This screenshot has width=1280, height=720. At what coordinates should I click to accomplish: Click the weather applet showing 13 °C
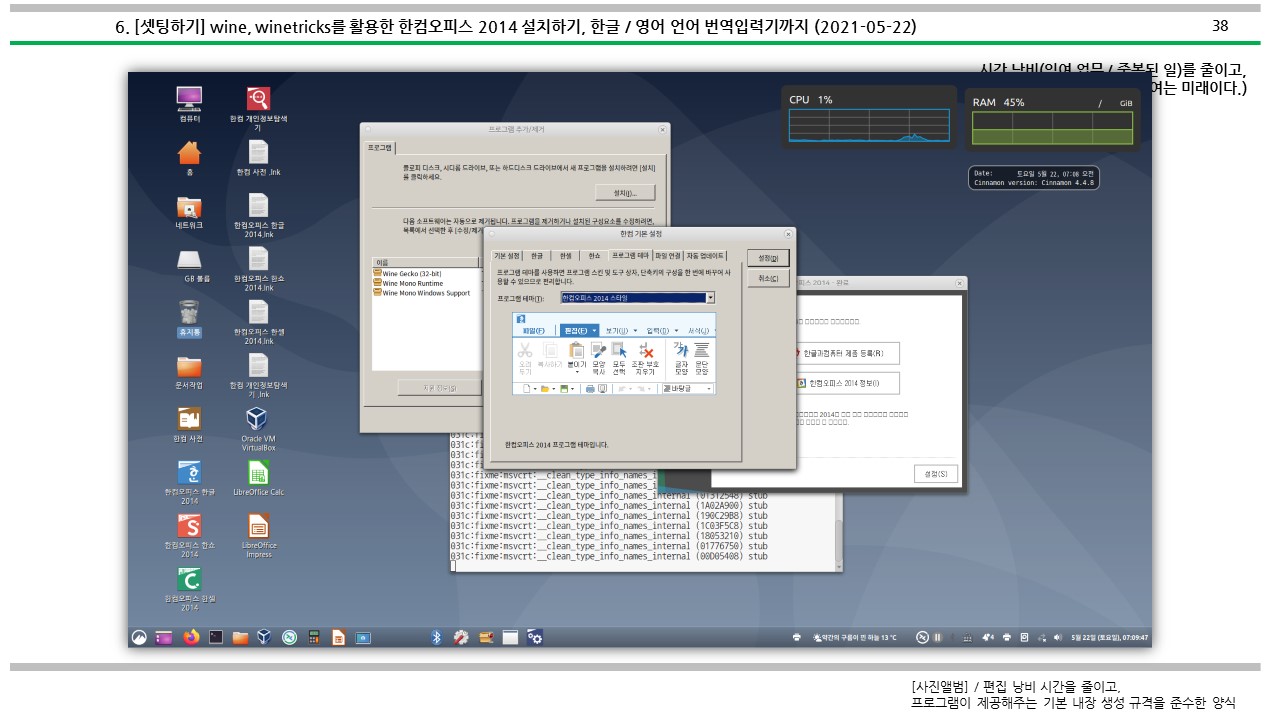pos(857,637)
